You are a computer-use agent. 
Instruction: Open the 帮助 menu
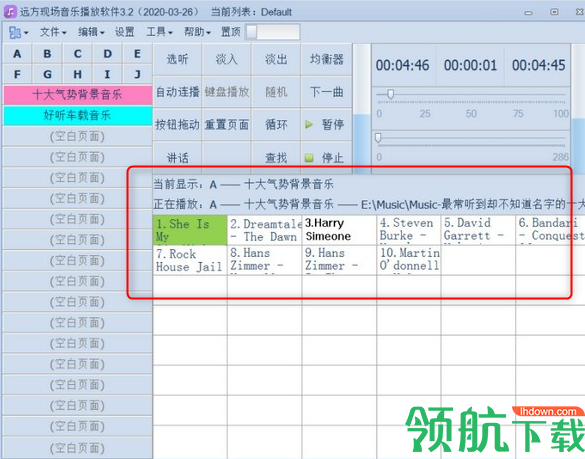point(197,32)
